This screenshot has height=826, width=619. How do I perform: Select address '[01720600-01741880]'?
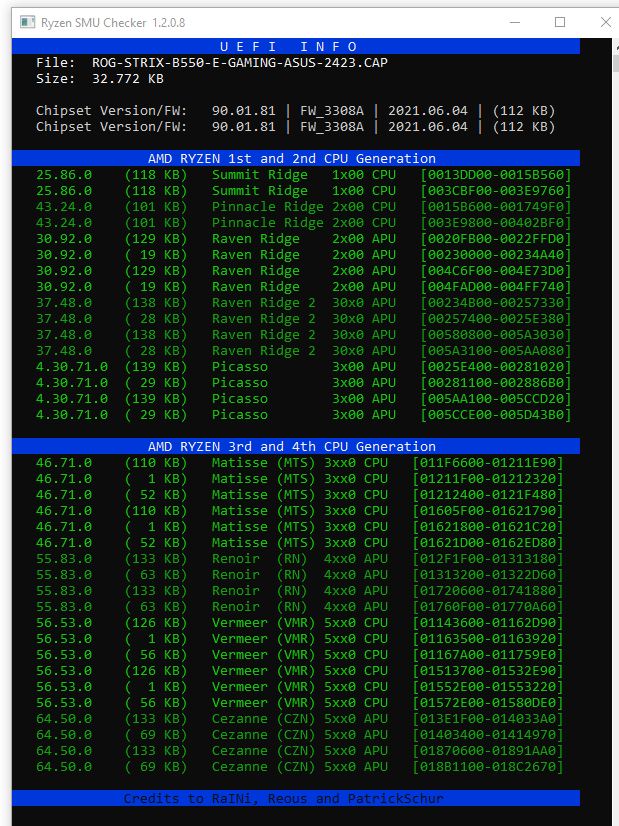[x=488, y=591]
